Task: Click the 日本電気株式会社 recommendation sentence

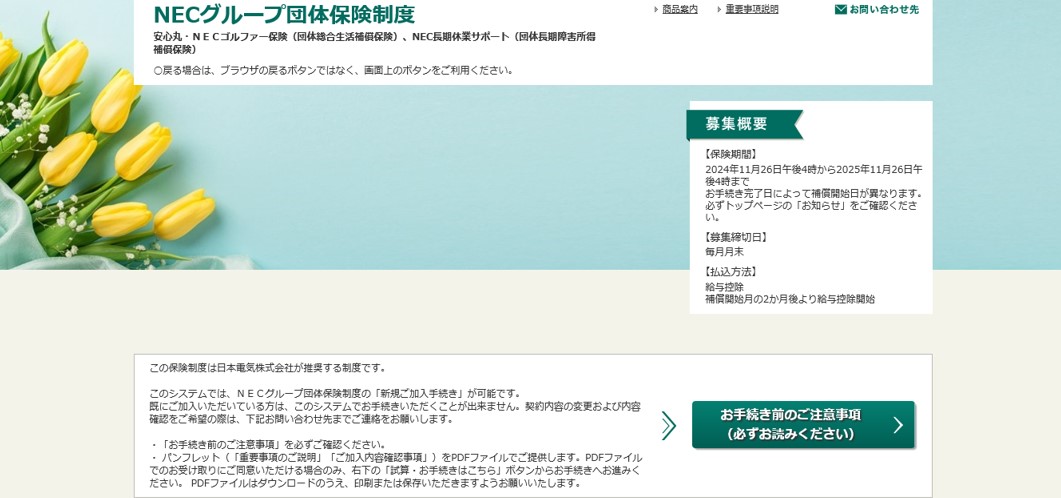Action: pyautogui.click(x=268, y=368)
